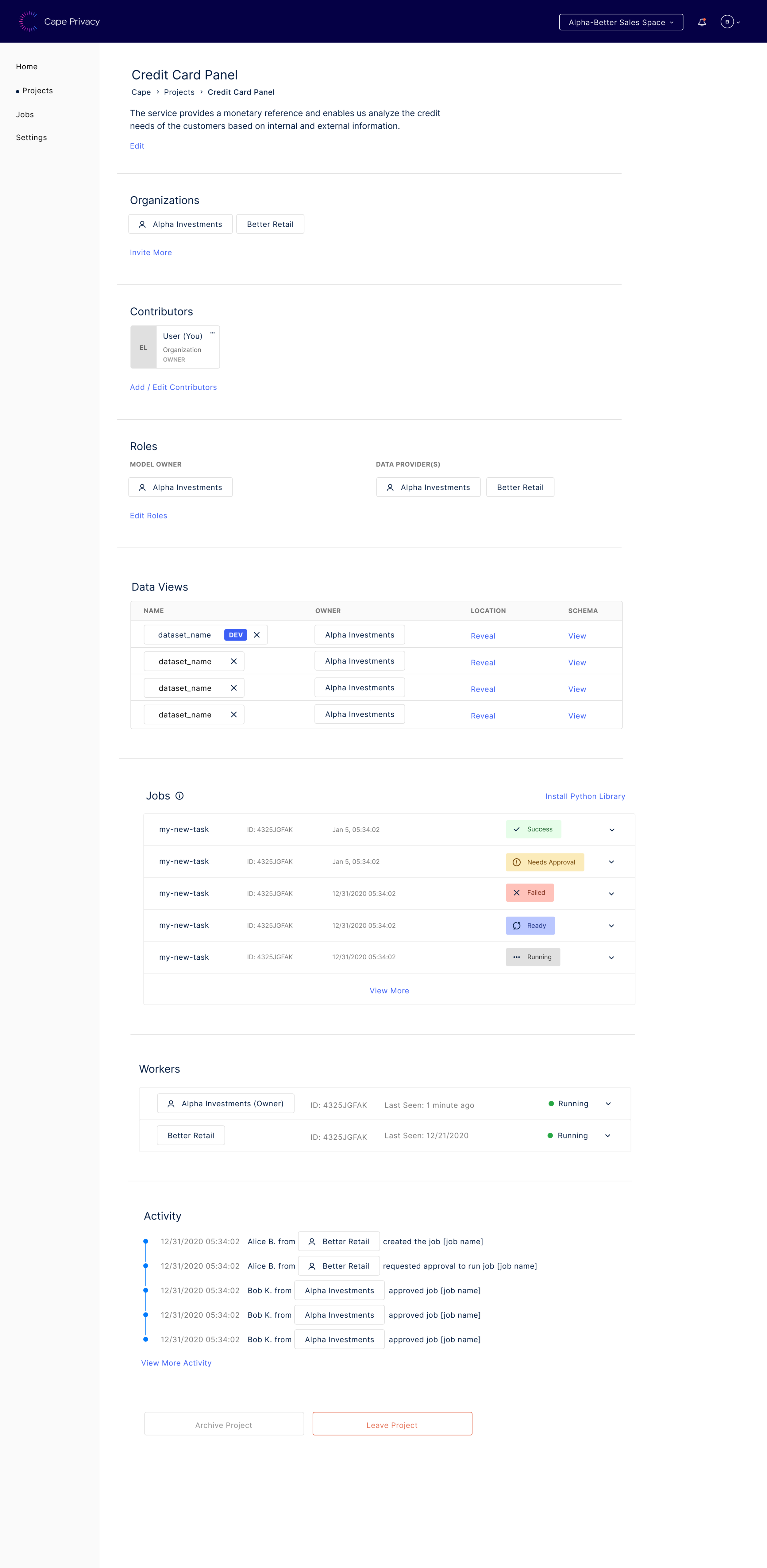Click the Needs Approval status badge
The width and height of the screenshot is (767, 1568).
click(545, 862)
